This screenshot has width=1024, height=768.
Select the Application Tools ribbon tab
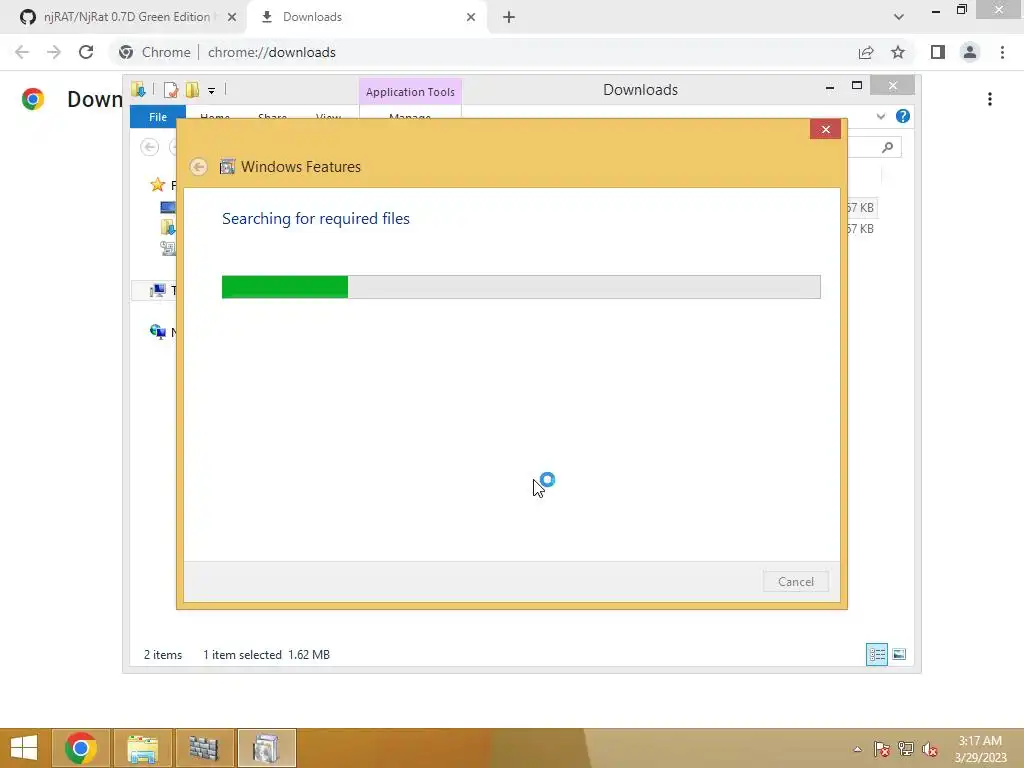click(410, 92)
